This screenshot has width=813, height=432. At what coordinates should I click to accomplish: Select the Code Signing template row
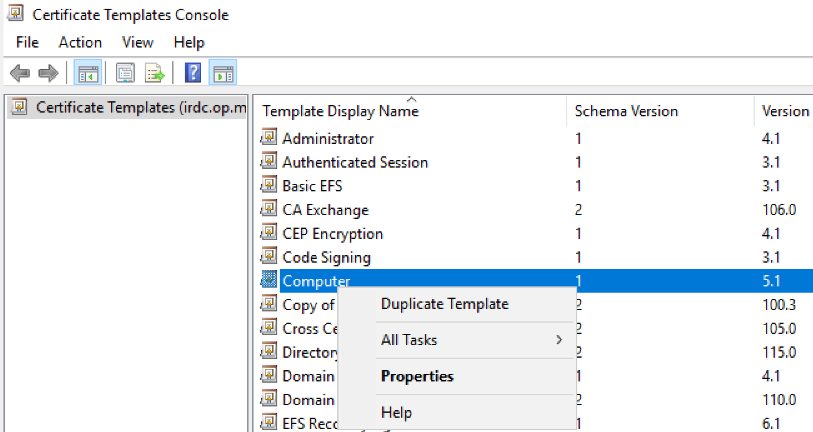[536, 257]
